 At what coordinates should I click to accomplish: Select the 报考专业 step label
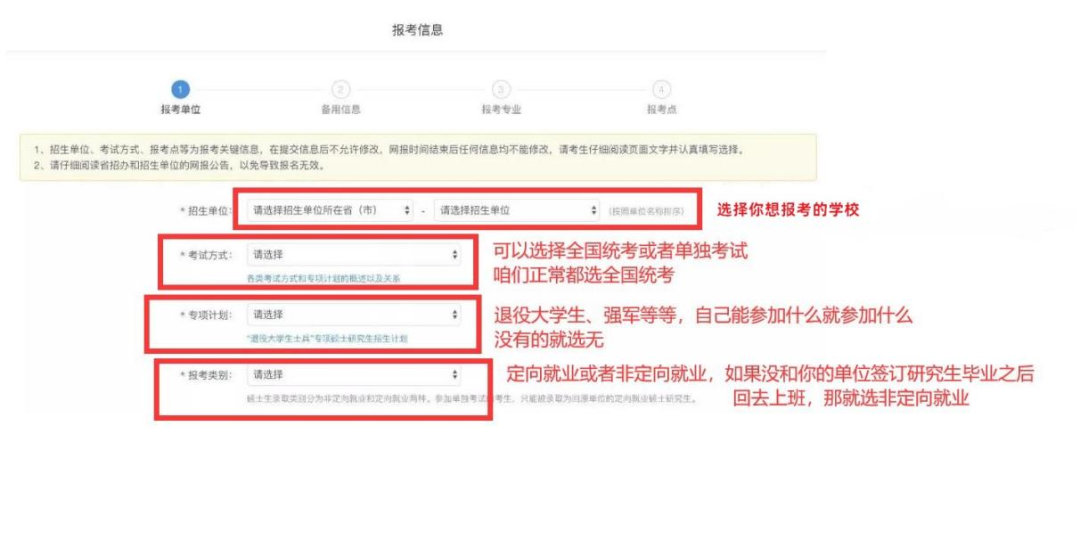tap(501, 109)
